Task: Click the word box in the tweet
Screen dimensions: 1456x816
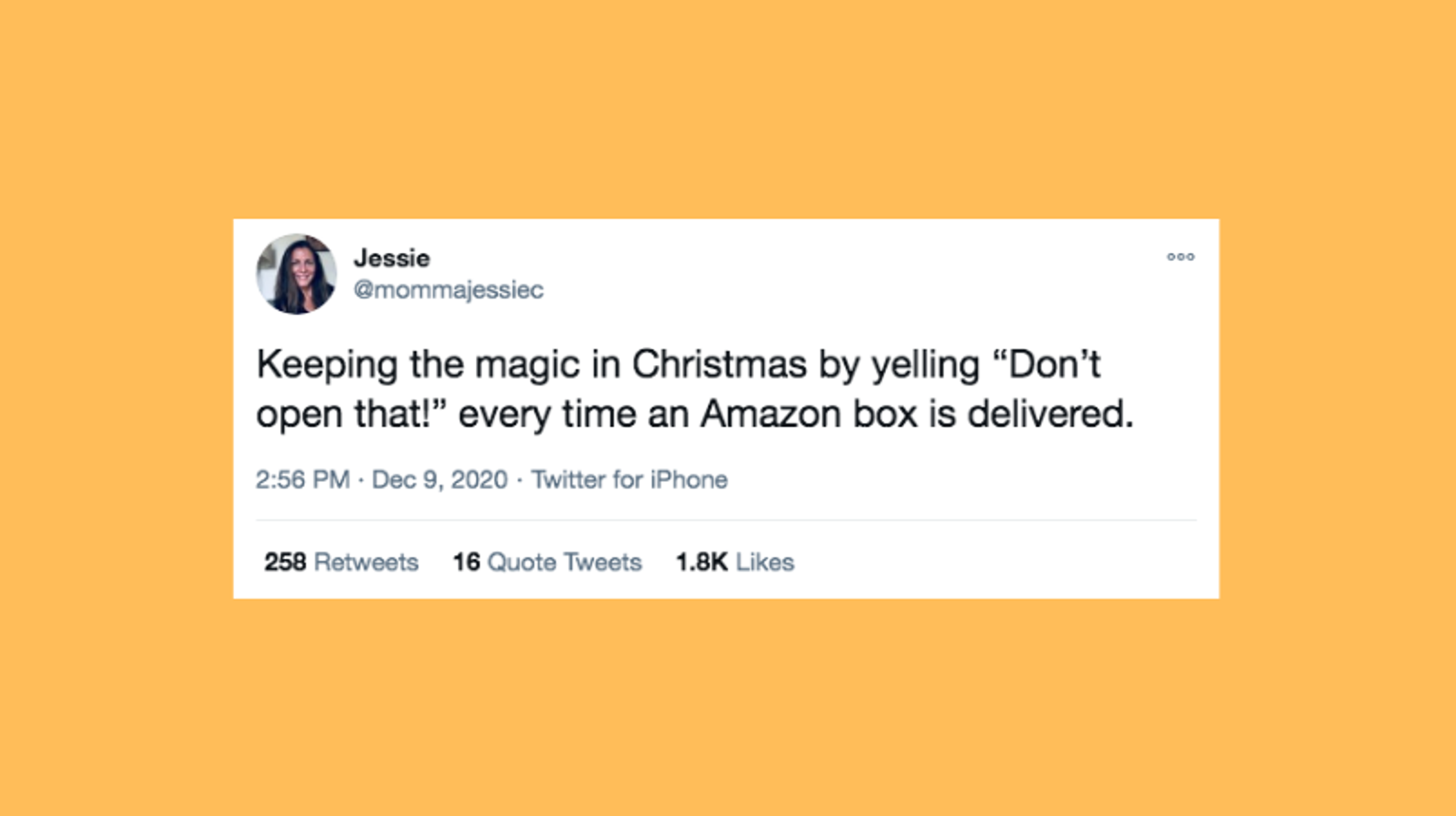Action: coord(884,414)
